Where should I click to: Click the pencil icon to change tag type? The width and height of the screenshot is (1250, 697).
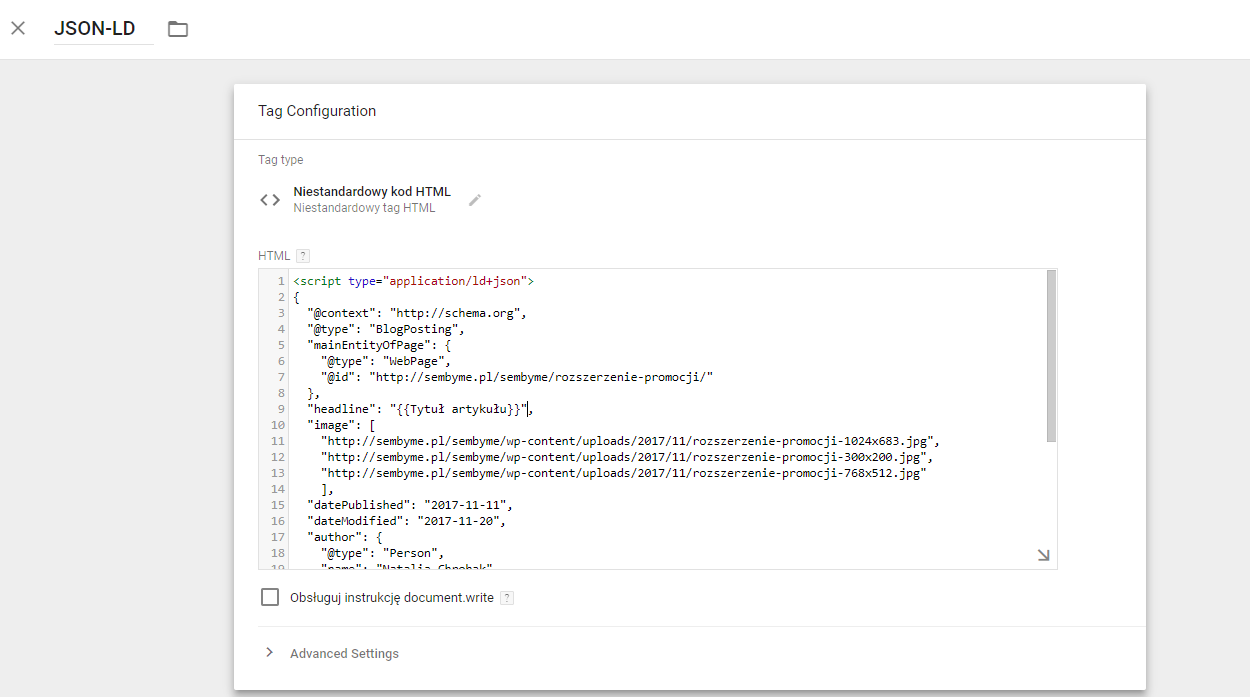[x=475, y=200]
